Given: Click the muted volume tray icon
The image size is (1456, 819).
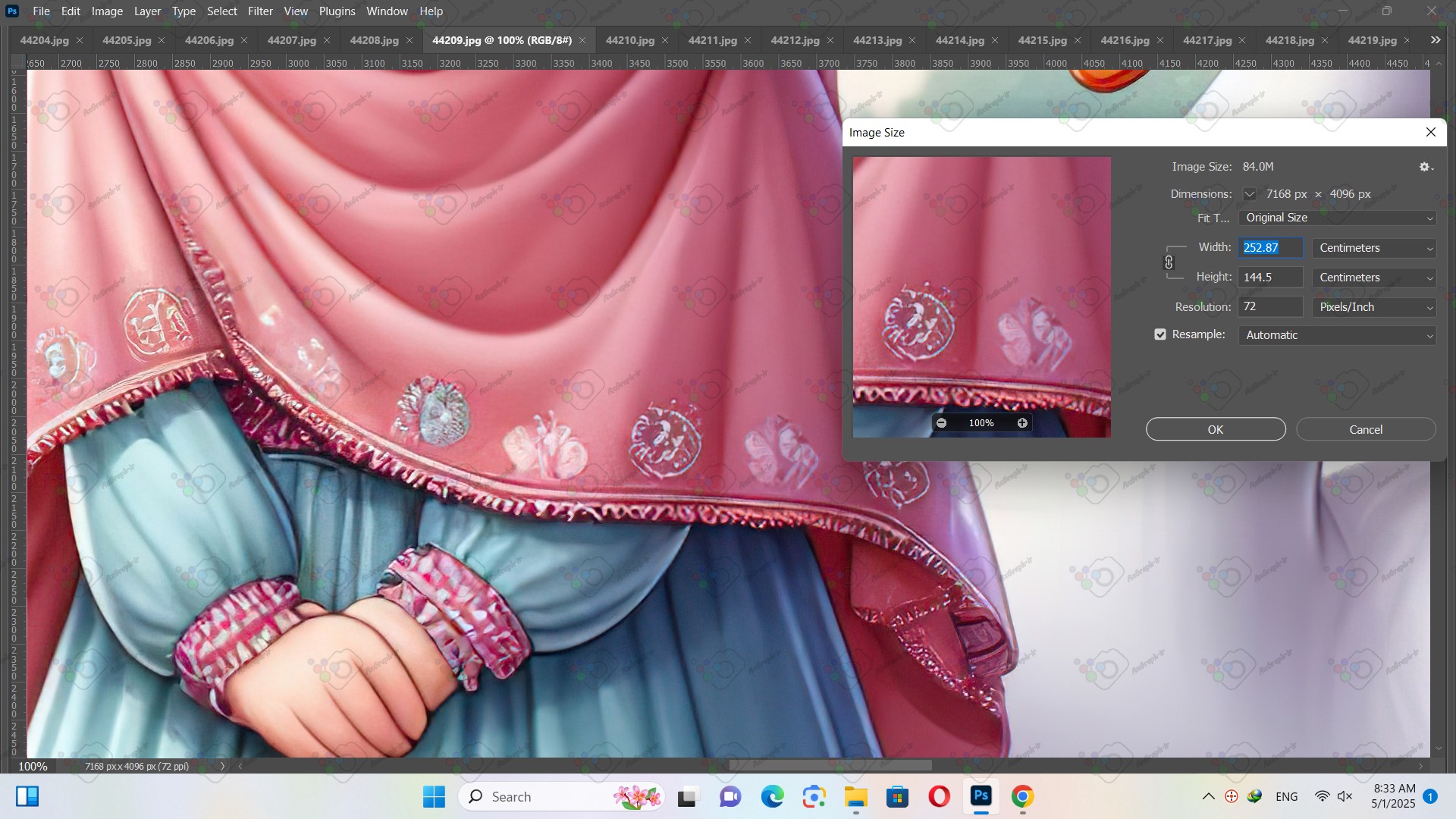Looking at the screenshot, I should point(1345,796).
